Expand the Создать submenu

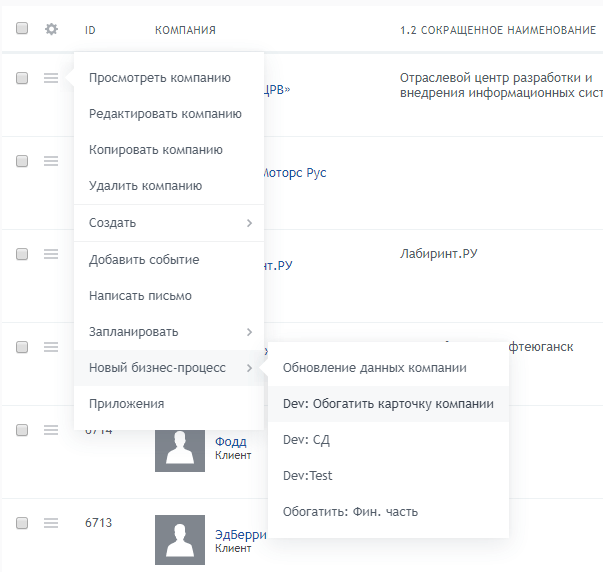tap(168, 222)
